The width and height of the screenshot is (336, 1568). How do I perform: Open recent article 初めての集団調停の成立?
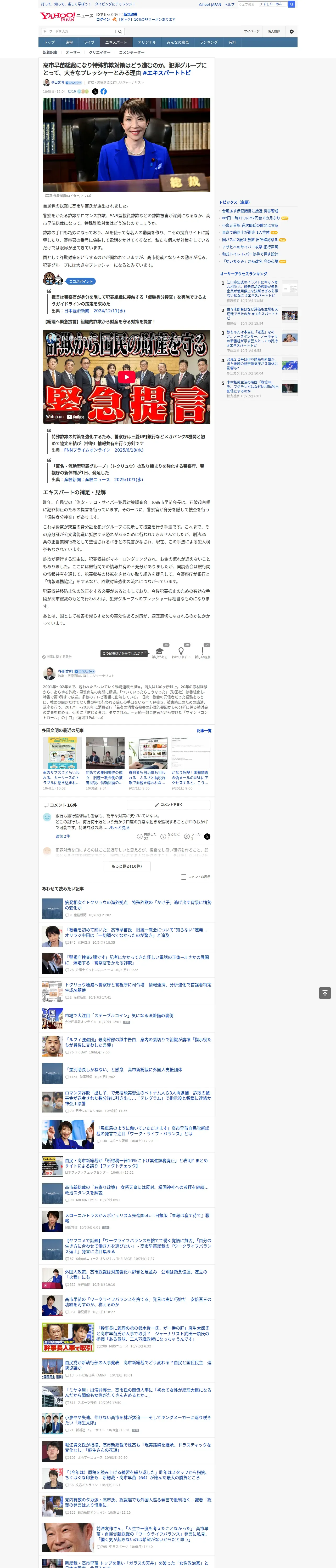point(104,778)
